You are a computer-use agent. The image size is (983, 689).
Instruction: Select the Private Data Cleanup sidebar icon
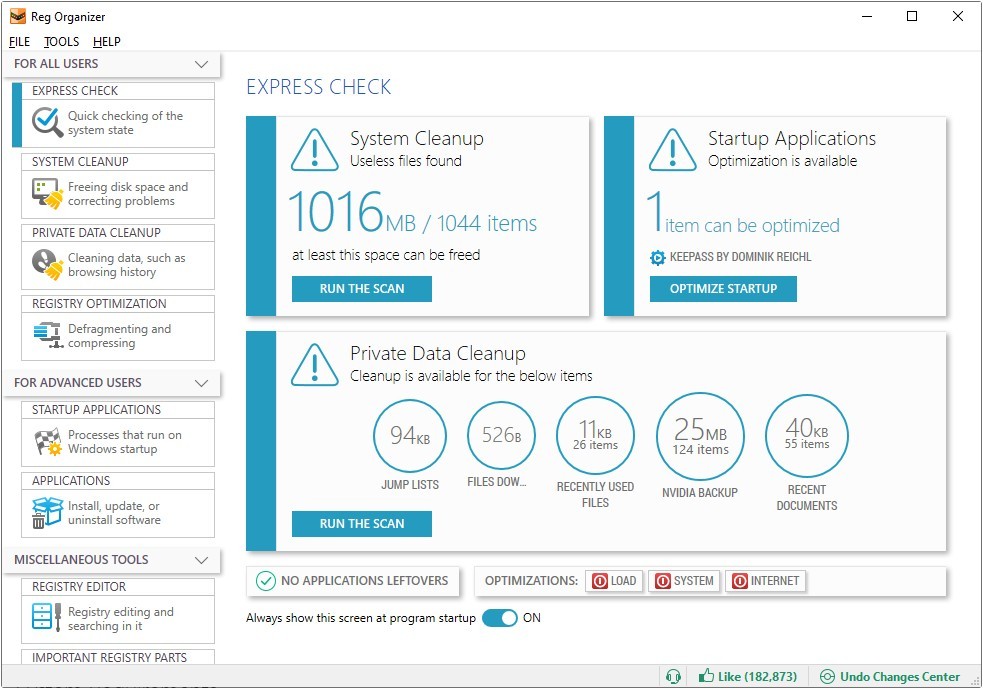tap(47, 264)
